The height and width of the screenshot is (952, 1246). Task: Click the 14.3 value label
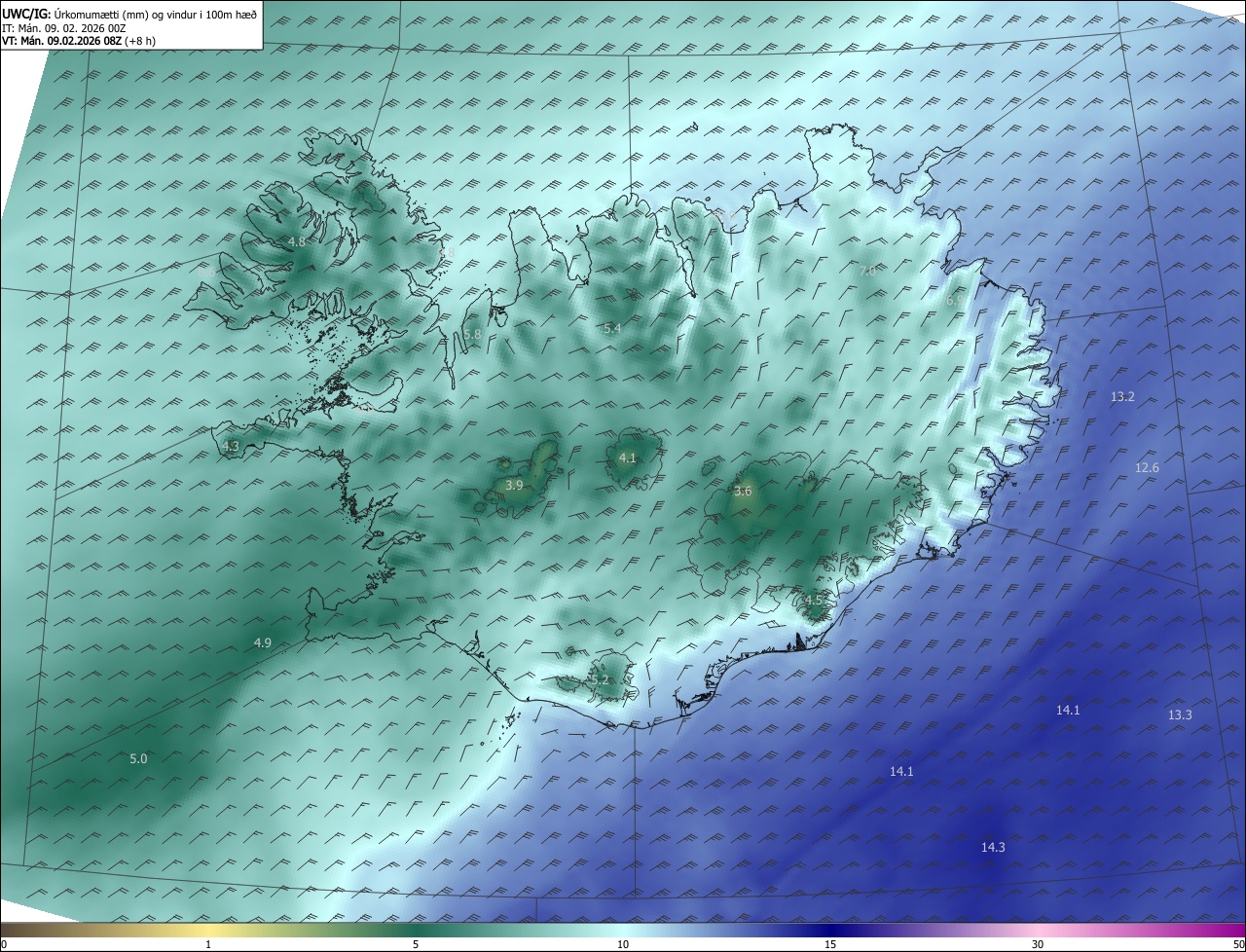(993, 848)
